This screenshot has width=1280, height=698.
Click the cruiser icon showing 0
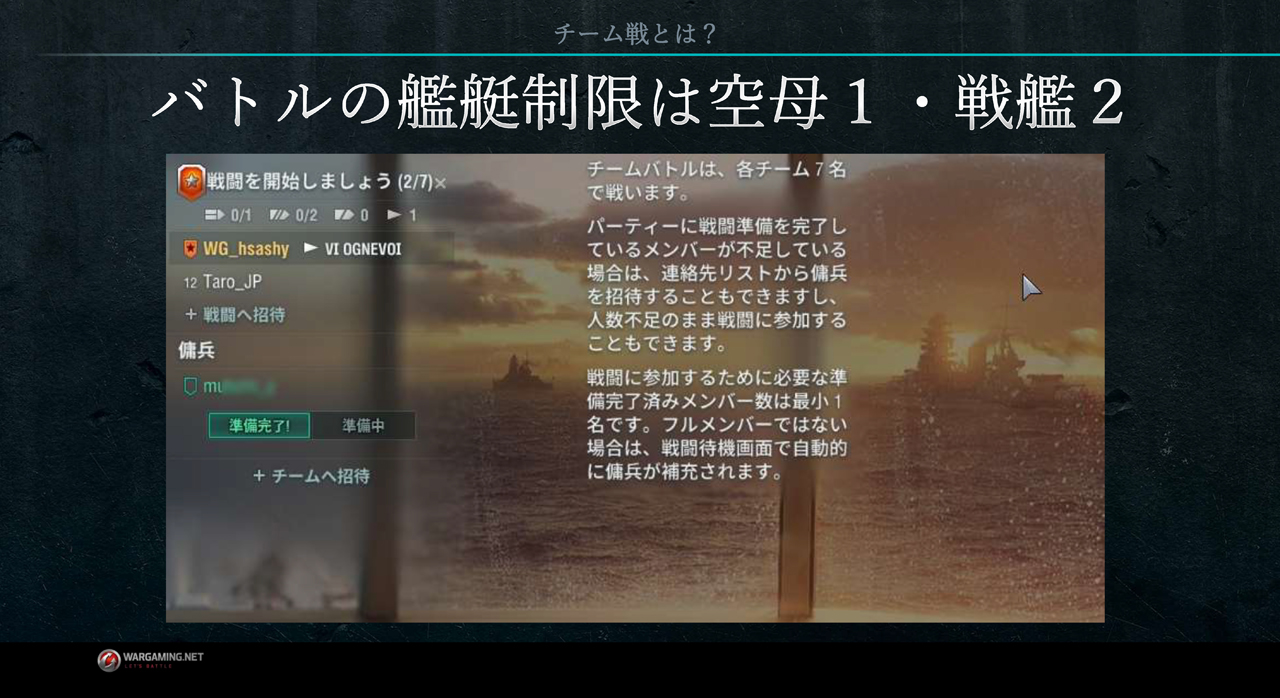pyautogui.click(x=345, y=215)
